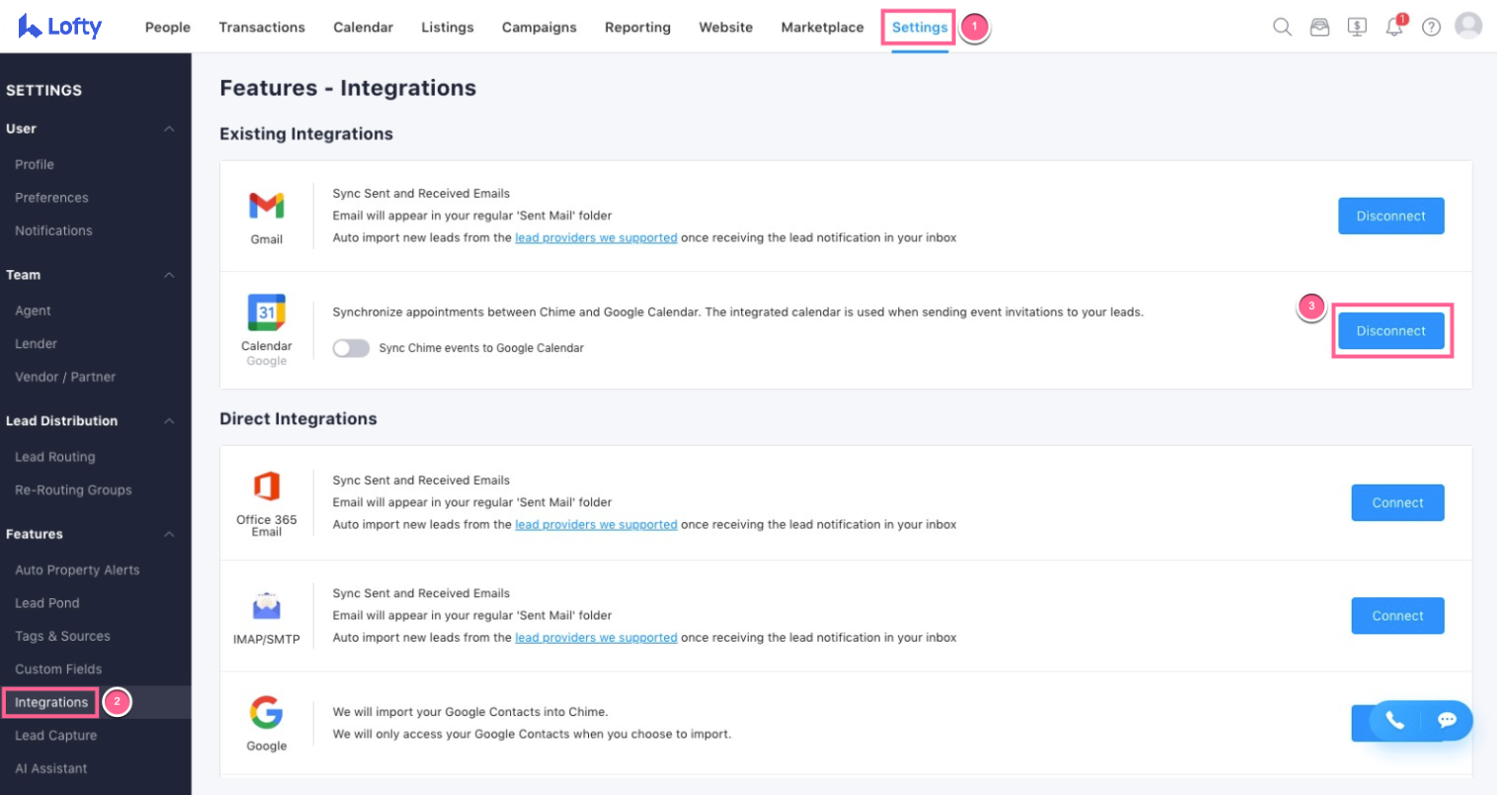Image resolution: width=1512 pixels, height=795 pixels.
Task: Open Lead Routing settings
Action: 55,457
